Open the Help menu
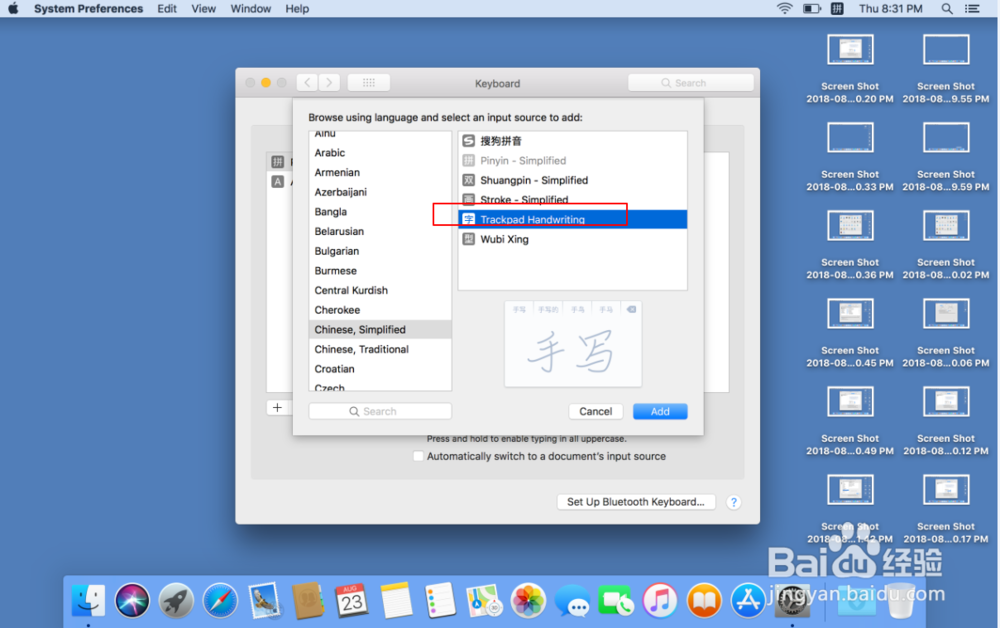 pyautogui.click(x=297, y=8)
